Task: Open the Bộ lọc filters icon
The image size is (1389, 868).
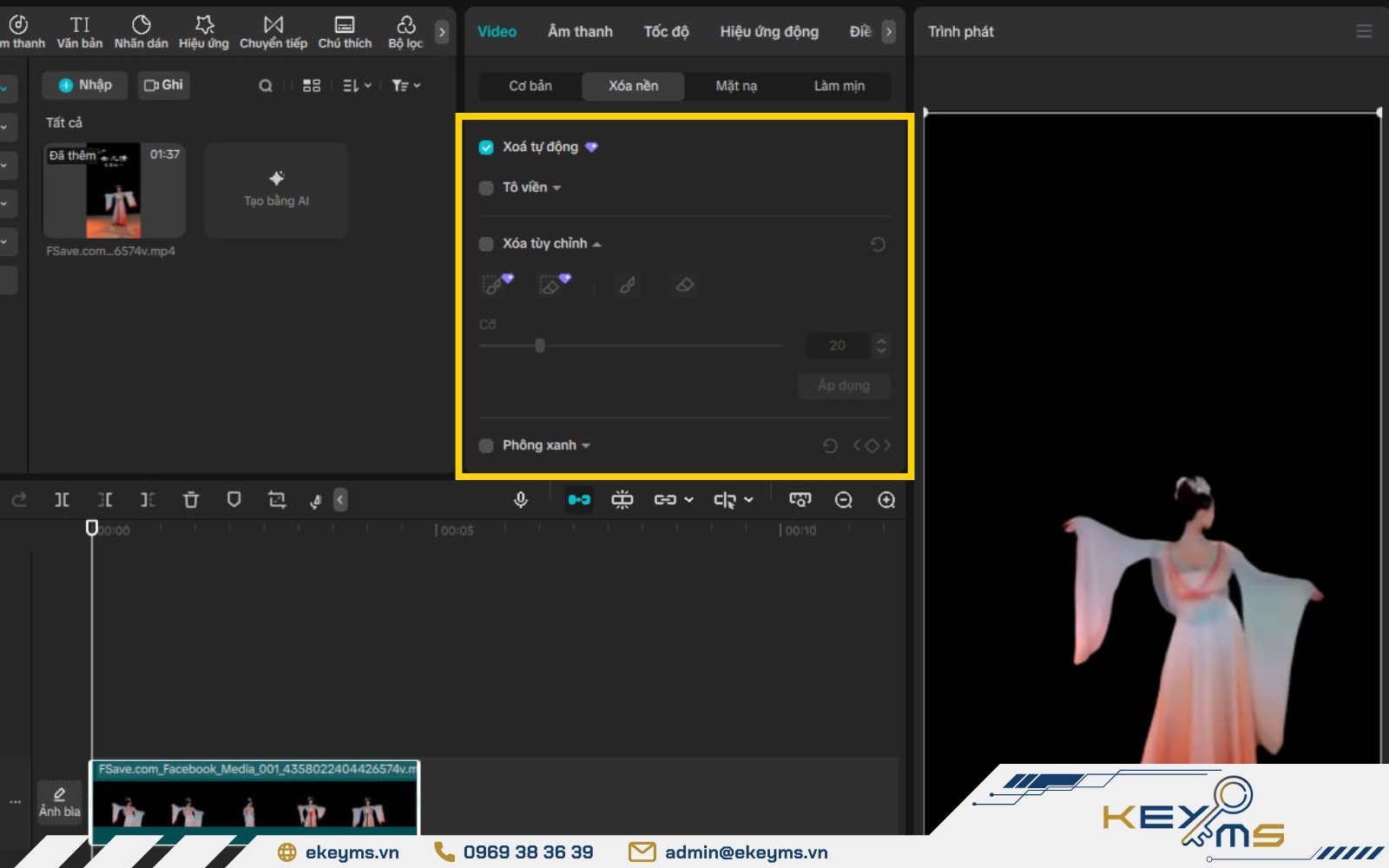Action: point(405,31)
